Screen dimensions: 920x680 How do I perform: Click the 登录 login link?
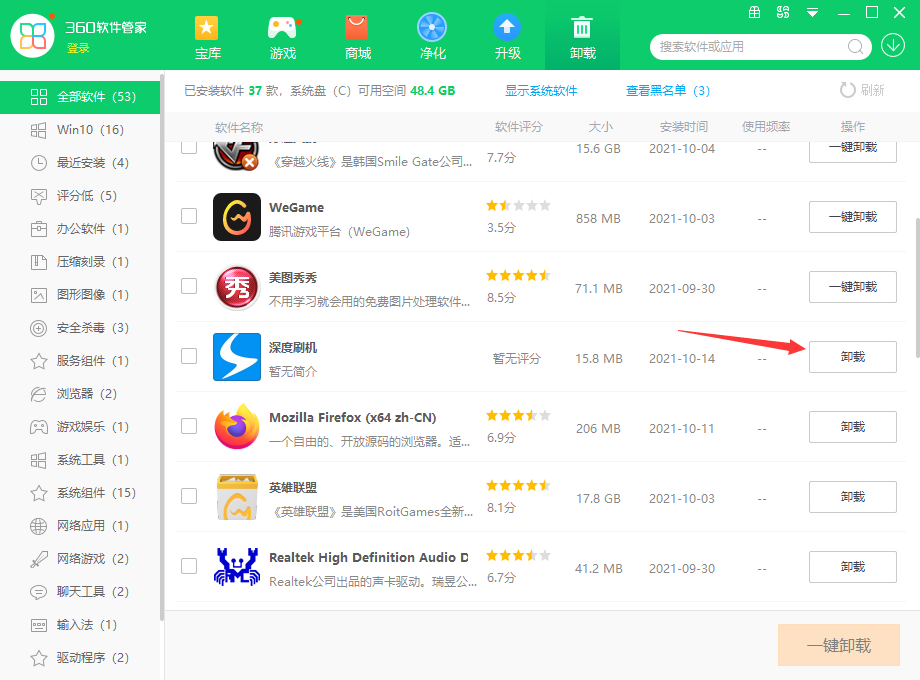pyautogui.click(x=78, y=48)
